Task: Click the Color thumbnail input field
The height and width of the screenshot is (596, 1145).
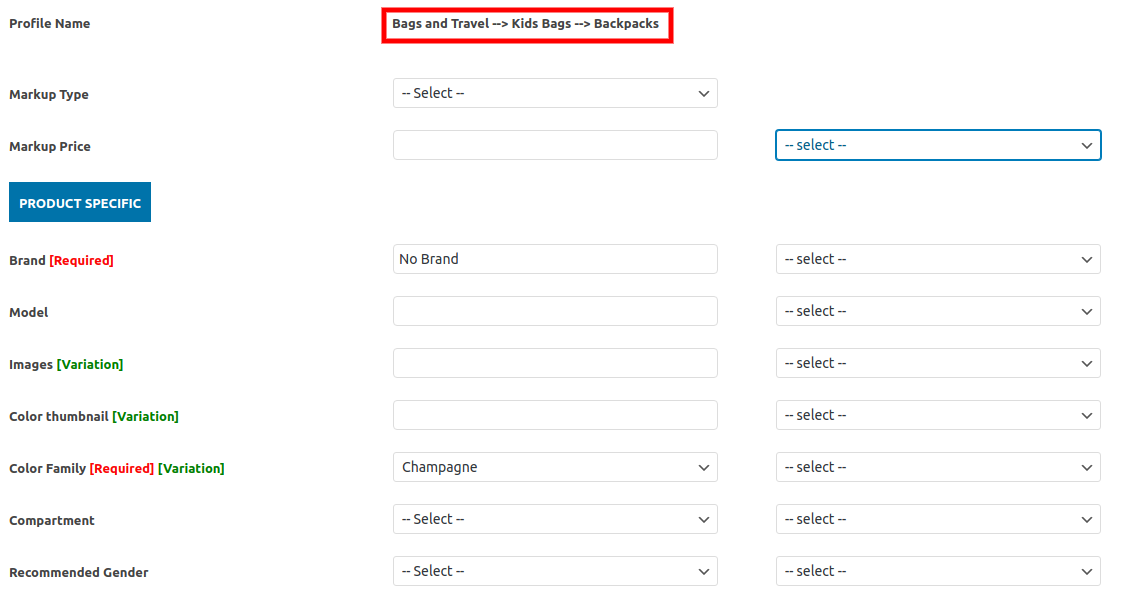Action: (x=555, y=415)
